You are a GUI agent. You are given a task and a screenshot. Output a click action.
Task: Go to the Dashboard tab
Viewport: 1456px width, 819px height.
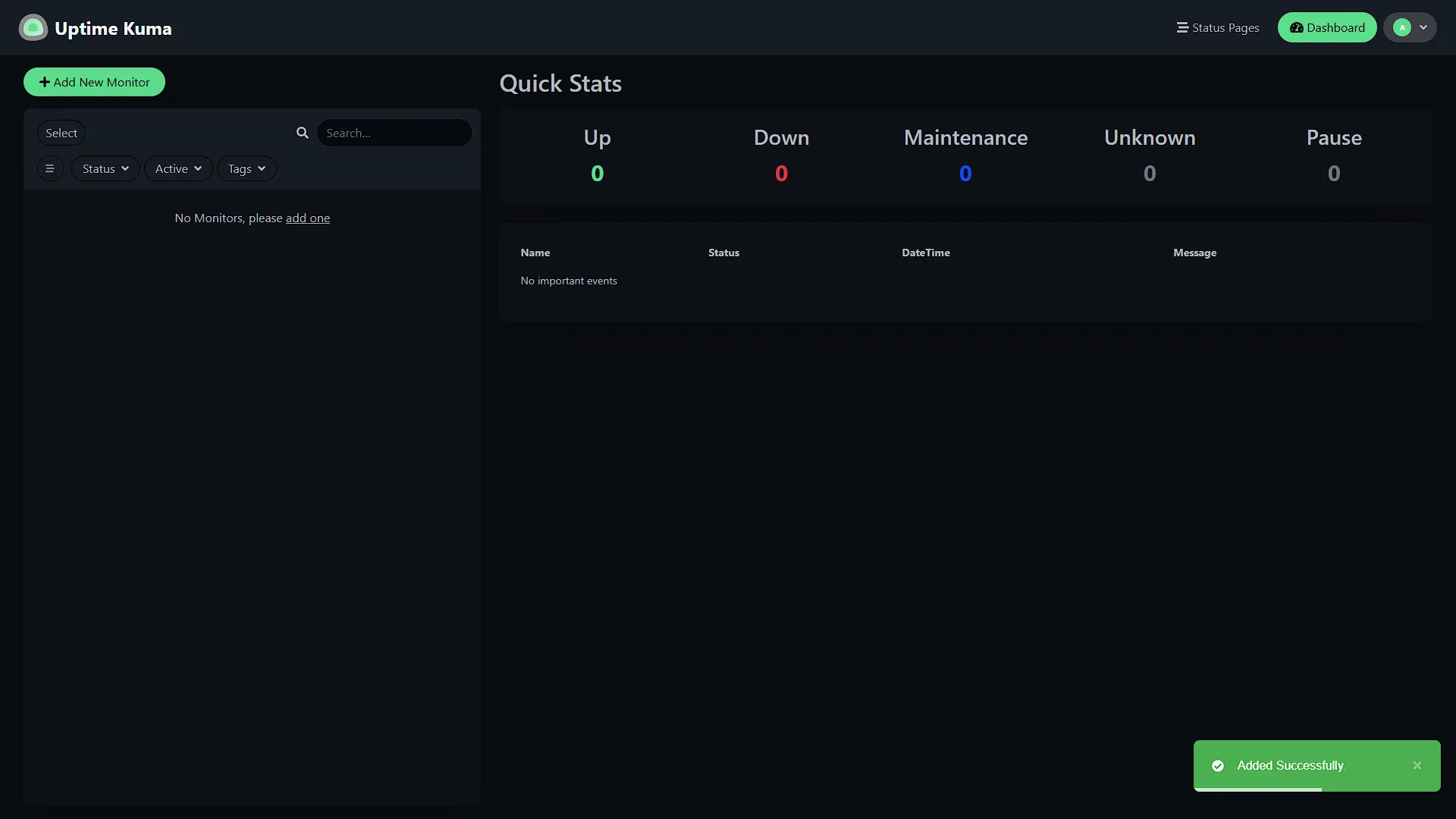pyautogui.click(x=1327, y=27)
